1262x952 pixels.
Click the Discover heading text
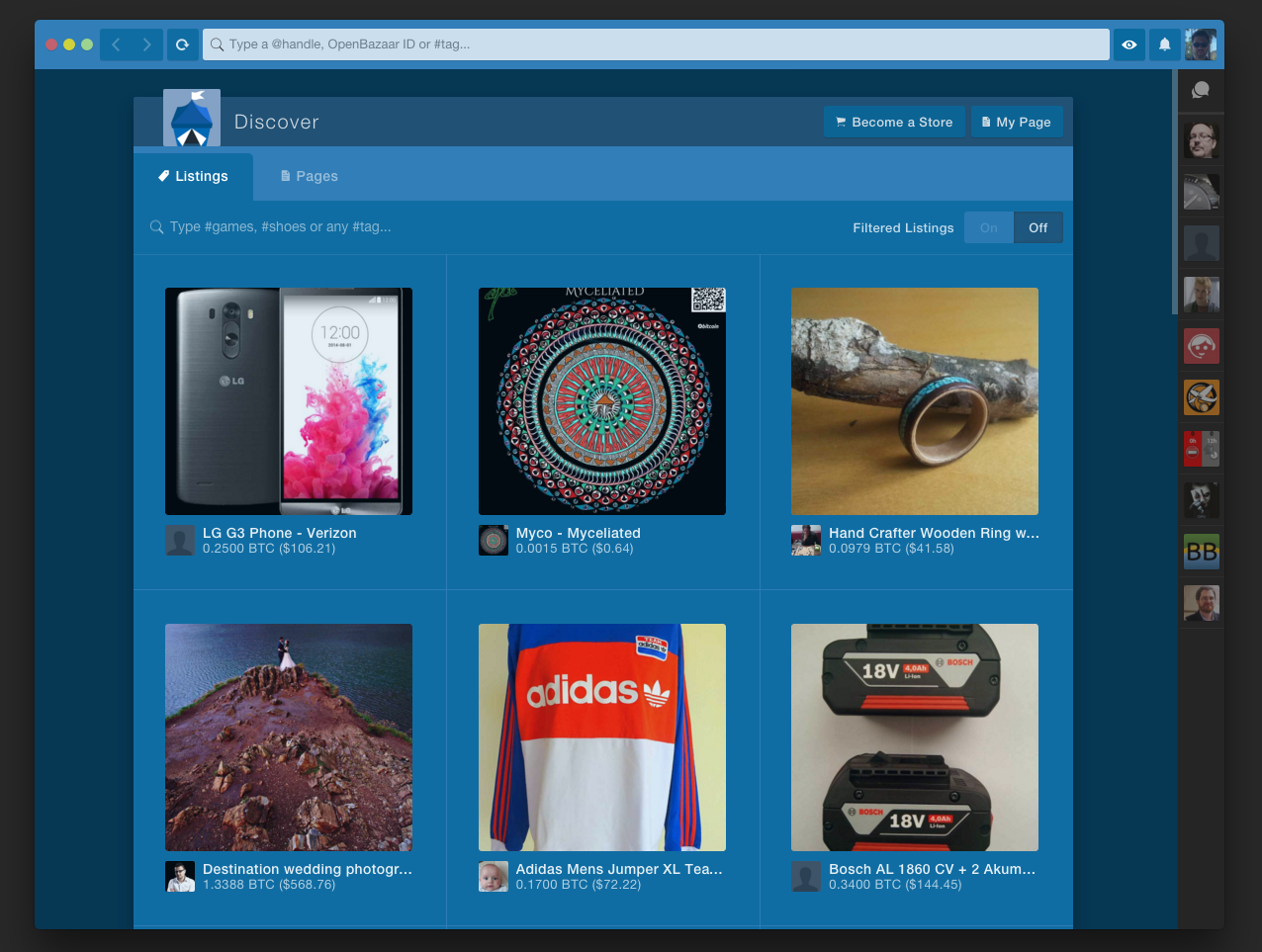[277, 122]
